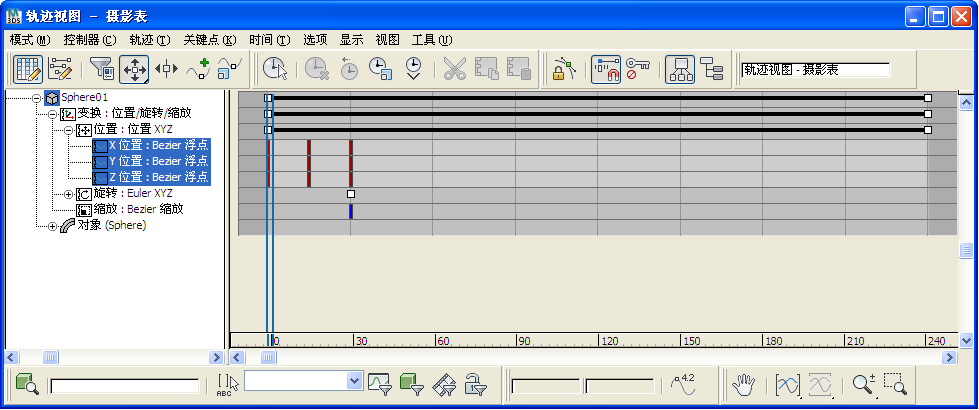
Task: Toggle Snap Frames magnet icon
Action: point(606,69)
